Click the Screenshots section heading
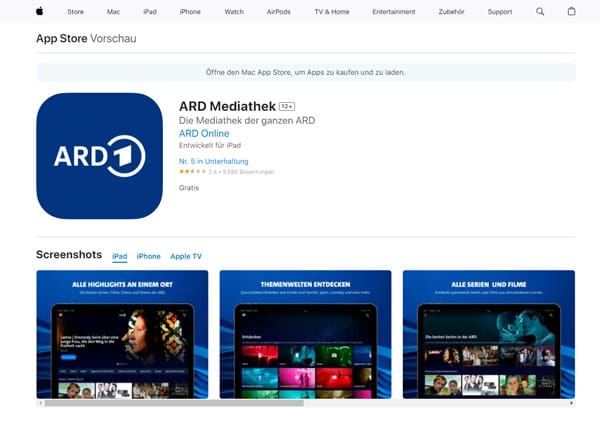The width and height of the screenshot is (600, 425). [69, 255]
